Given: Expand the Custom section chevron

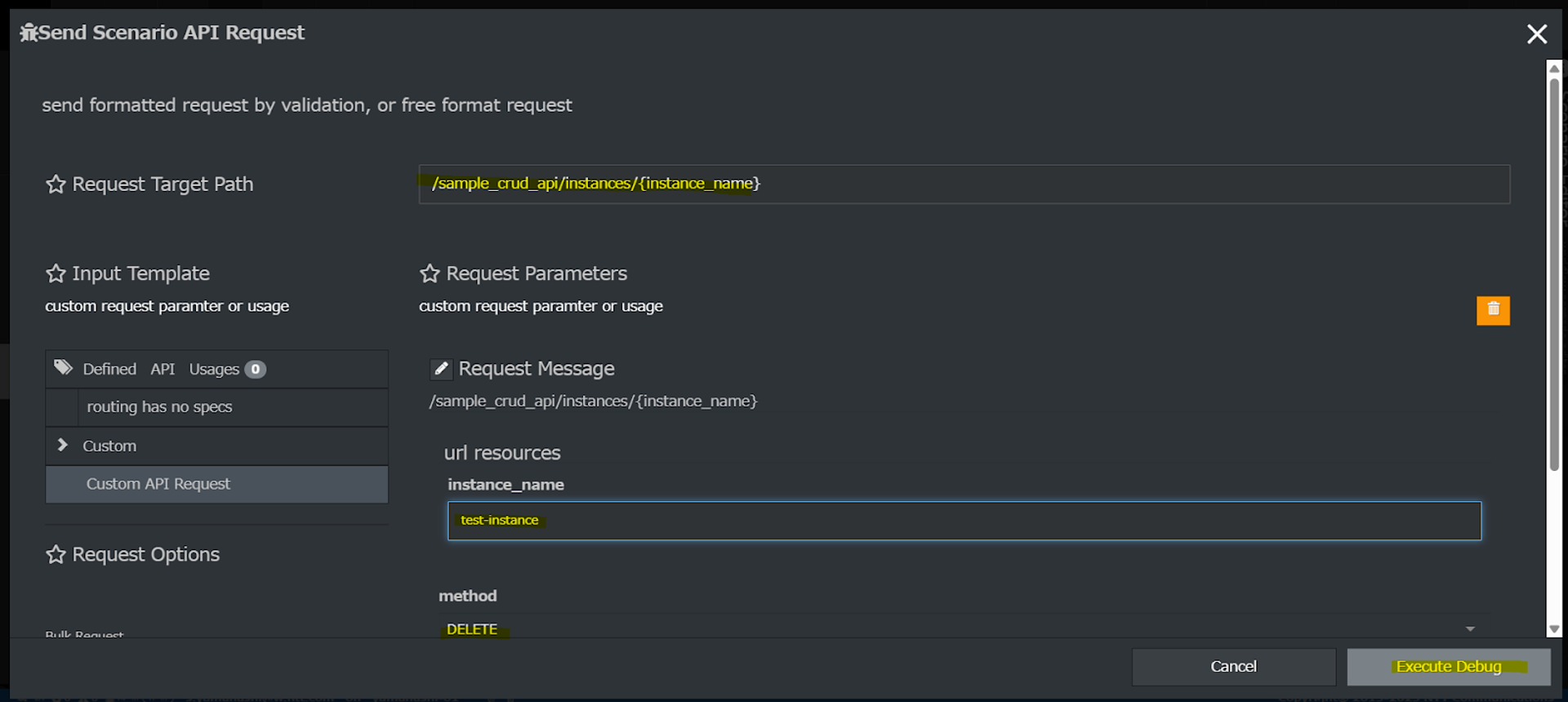Looking at the screenshot, I should click(62, 445).
